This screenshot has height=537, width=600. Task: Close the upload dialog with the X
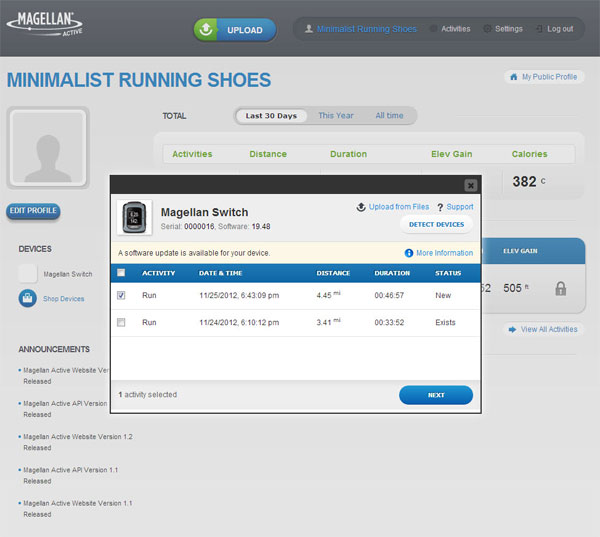[x=471, y=185]
